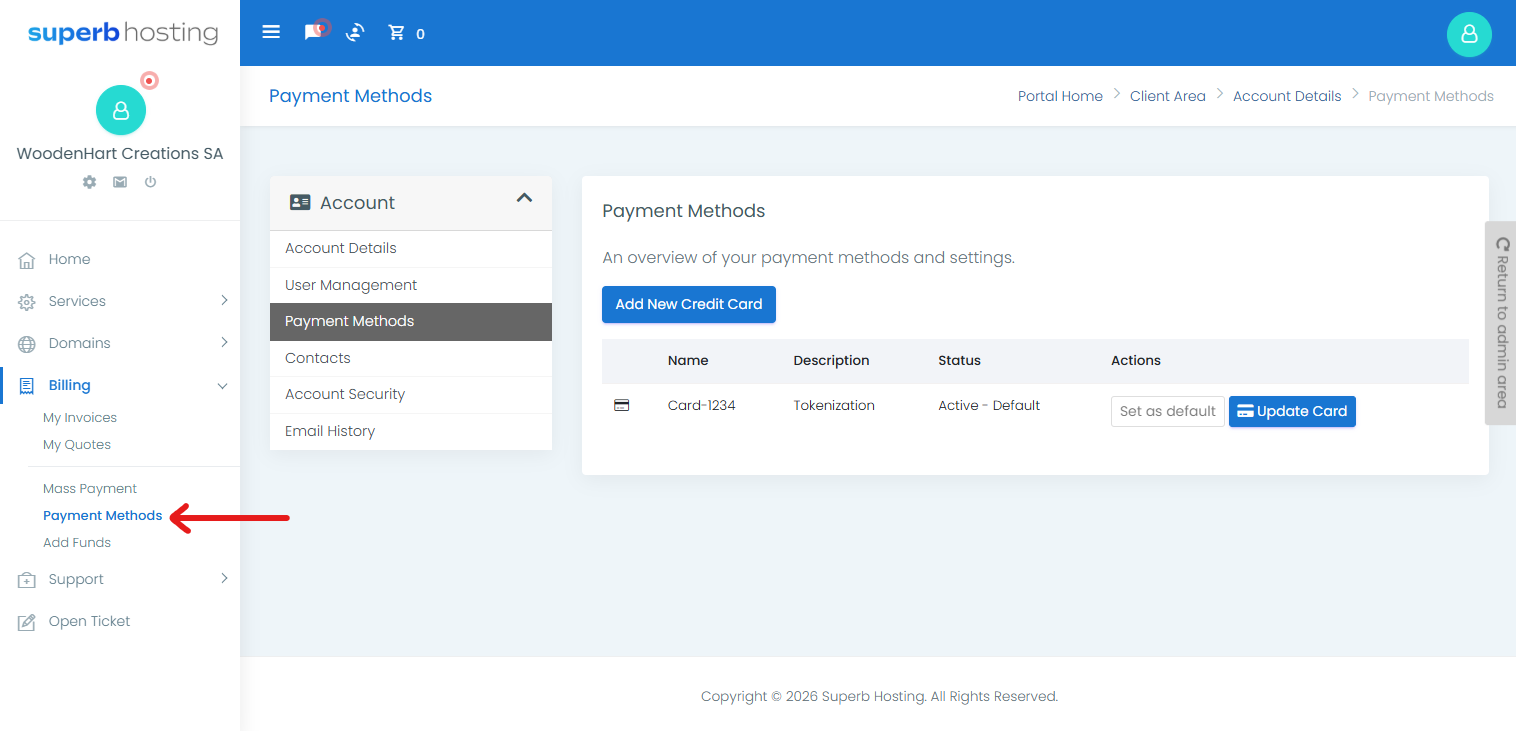Screen dimensions: 1516x731
Task: Click the Actions column header
Action: 1136,360
